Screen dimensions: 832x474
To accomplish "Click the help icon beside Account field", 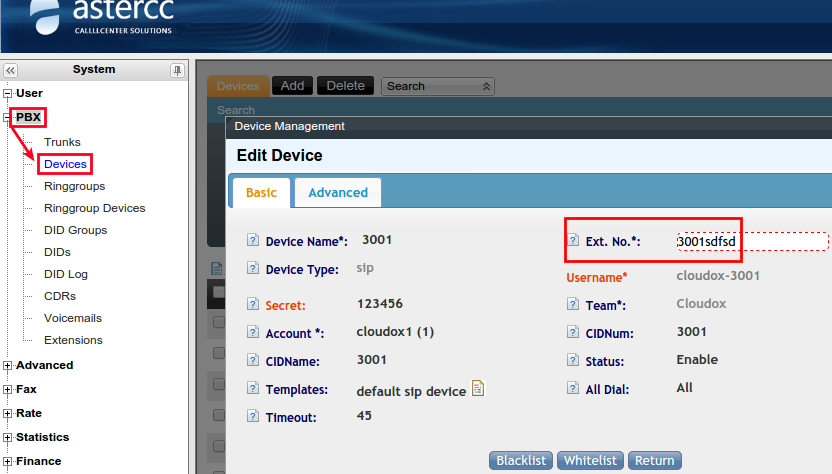I will 253,333.
